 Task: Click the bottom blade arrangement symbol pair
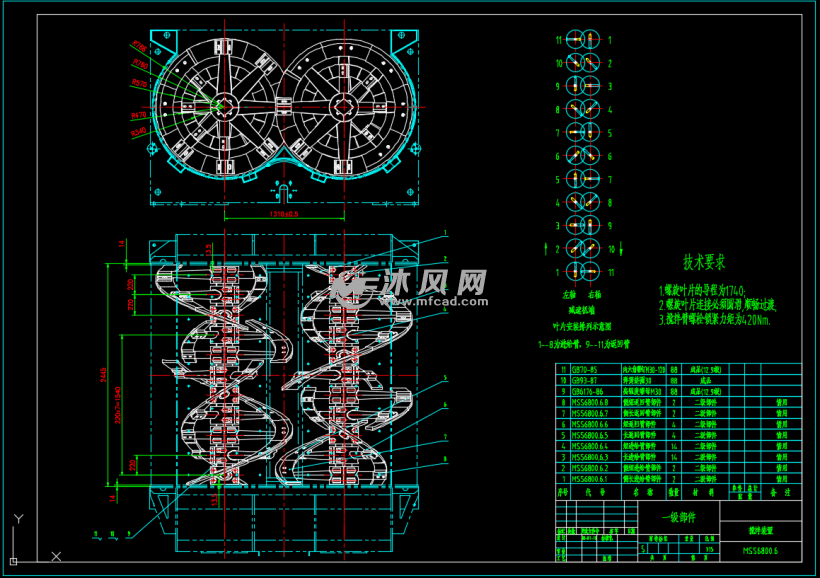[x=584, y=271]
